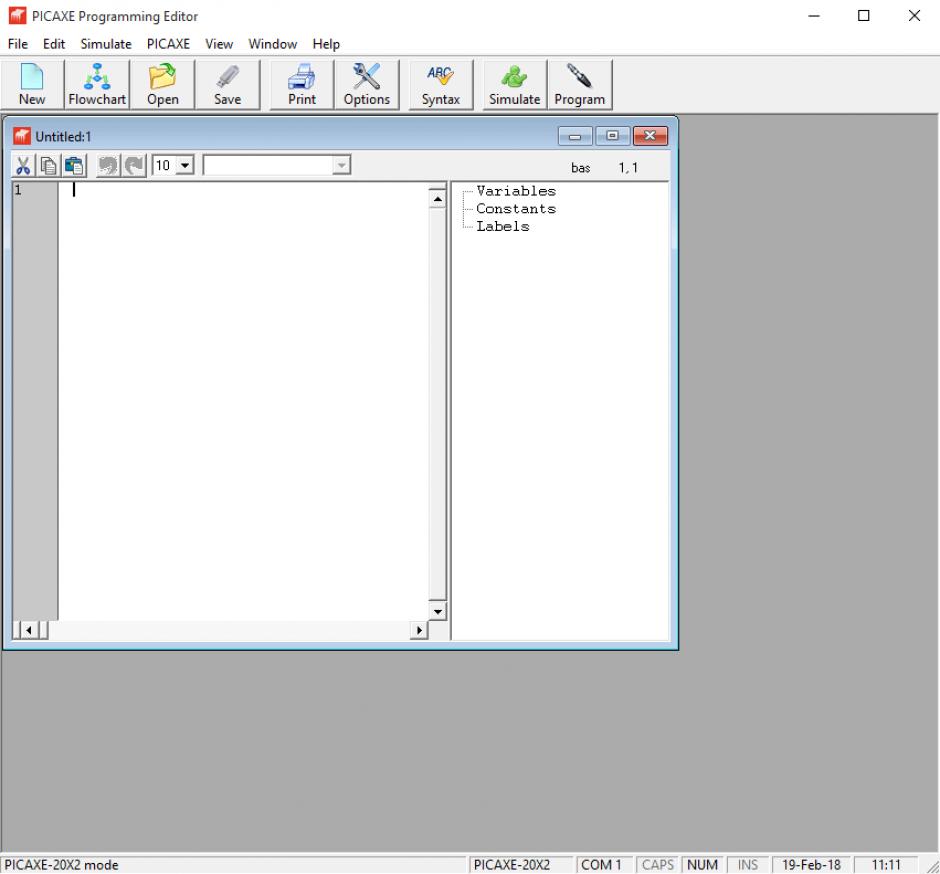Paste using clipboard icon
The width and height of the screenshot is (940, 874).
[x=74, y=165]
